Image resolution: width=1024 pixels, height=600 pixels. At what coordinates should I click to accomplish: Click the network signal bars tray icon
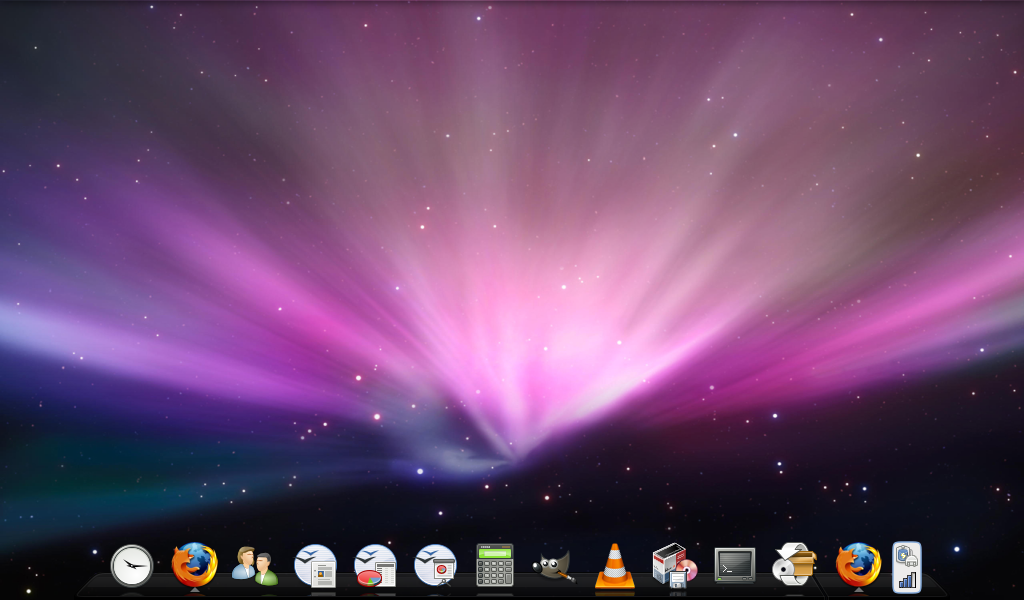(907, 580)
